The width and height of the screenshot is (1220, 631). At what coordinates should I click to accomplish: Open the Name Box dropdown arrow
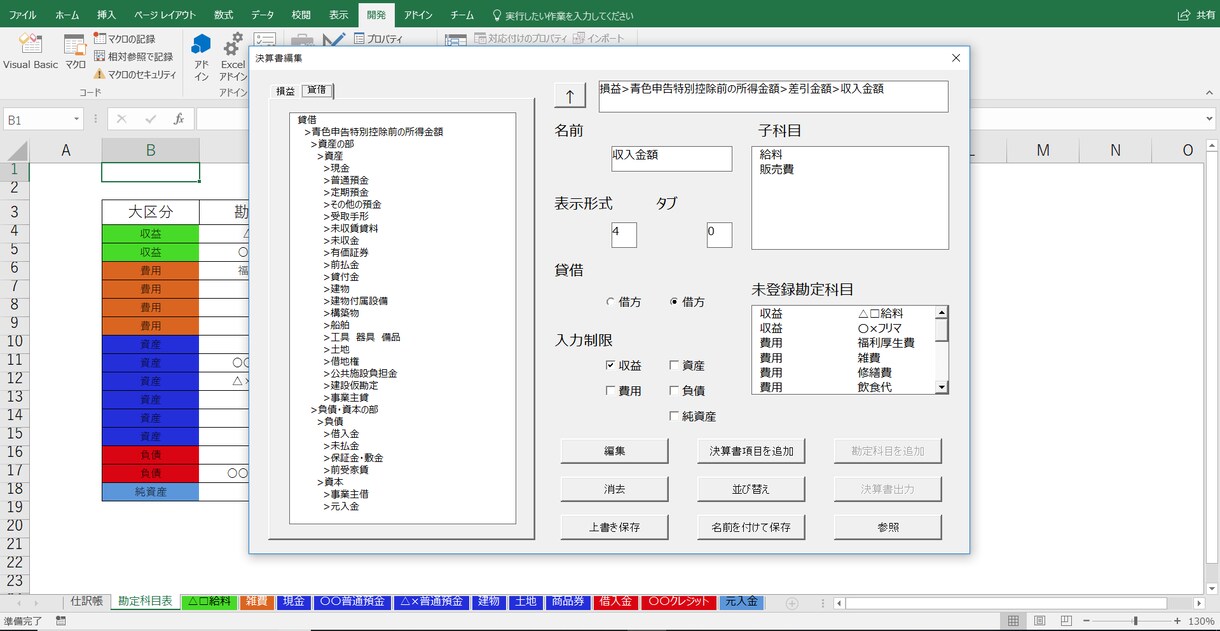coord(77,120)
